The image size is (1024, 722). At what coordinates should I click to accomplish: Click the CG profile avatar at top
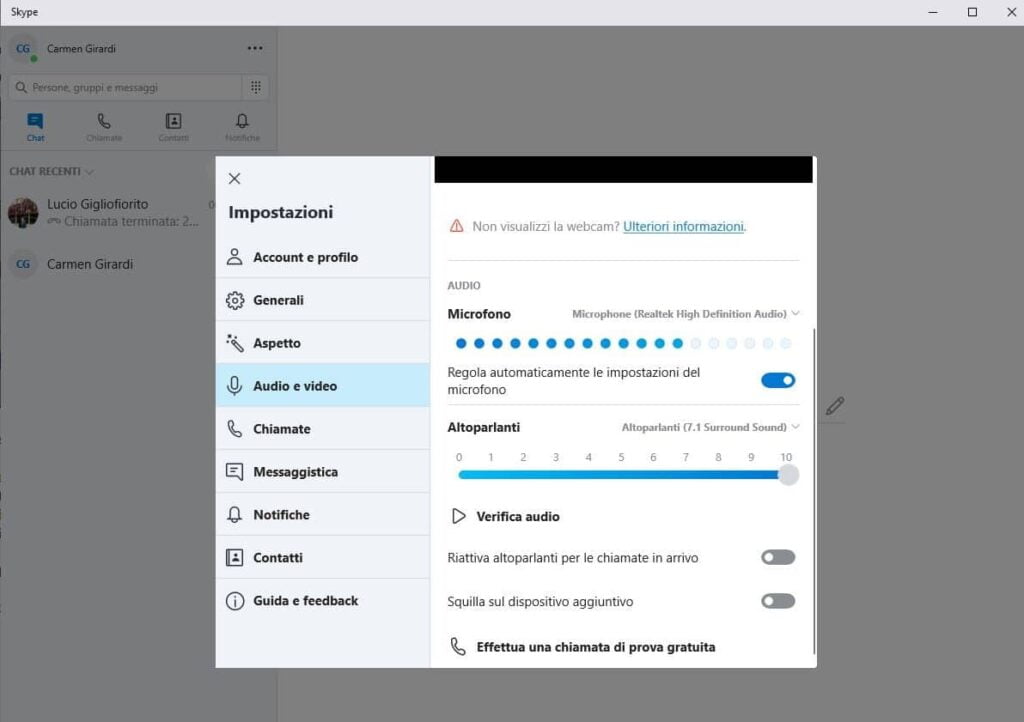pyautogui.click(x=23, y=49)
